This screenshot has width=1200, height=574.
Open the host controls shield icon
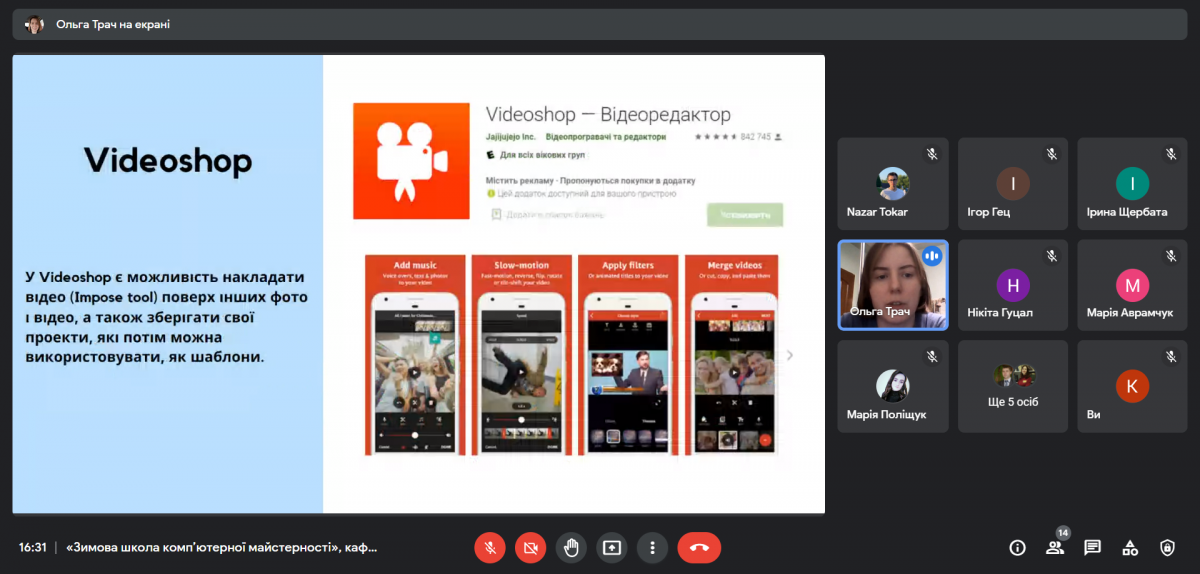[1167, 547]
